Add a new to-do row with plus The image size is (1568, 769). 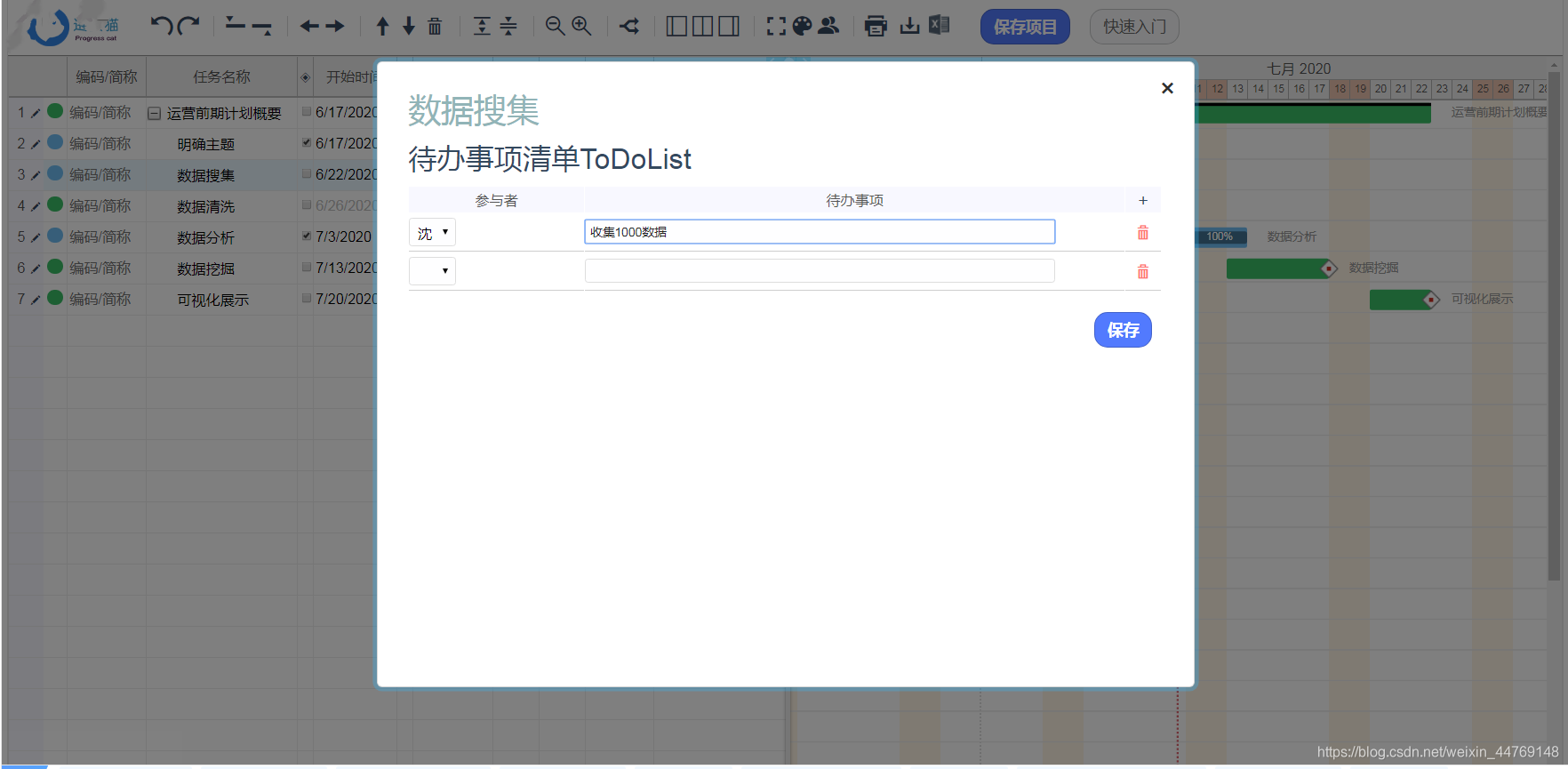coord(1143,200)
